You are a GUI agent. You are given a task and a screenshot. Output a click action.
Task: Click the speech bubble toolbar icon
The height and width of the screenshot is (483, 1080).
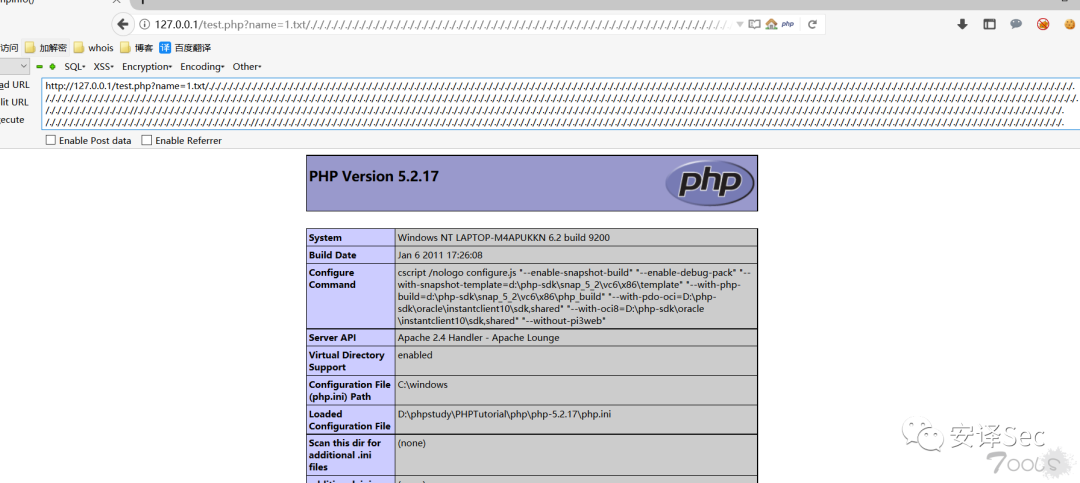point(1016,24)
